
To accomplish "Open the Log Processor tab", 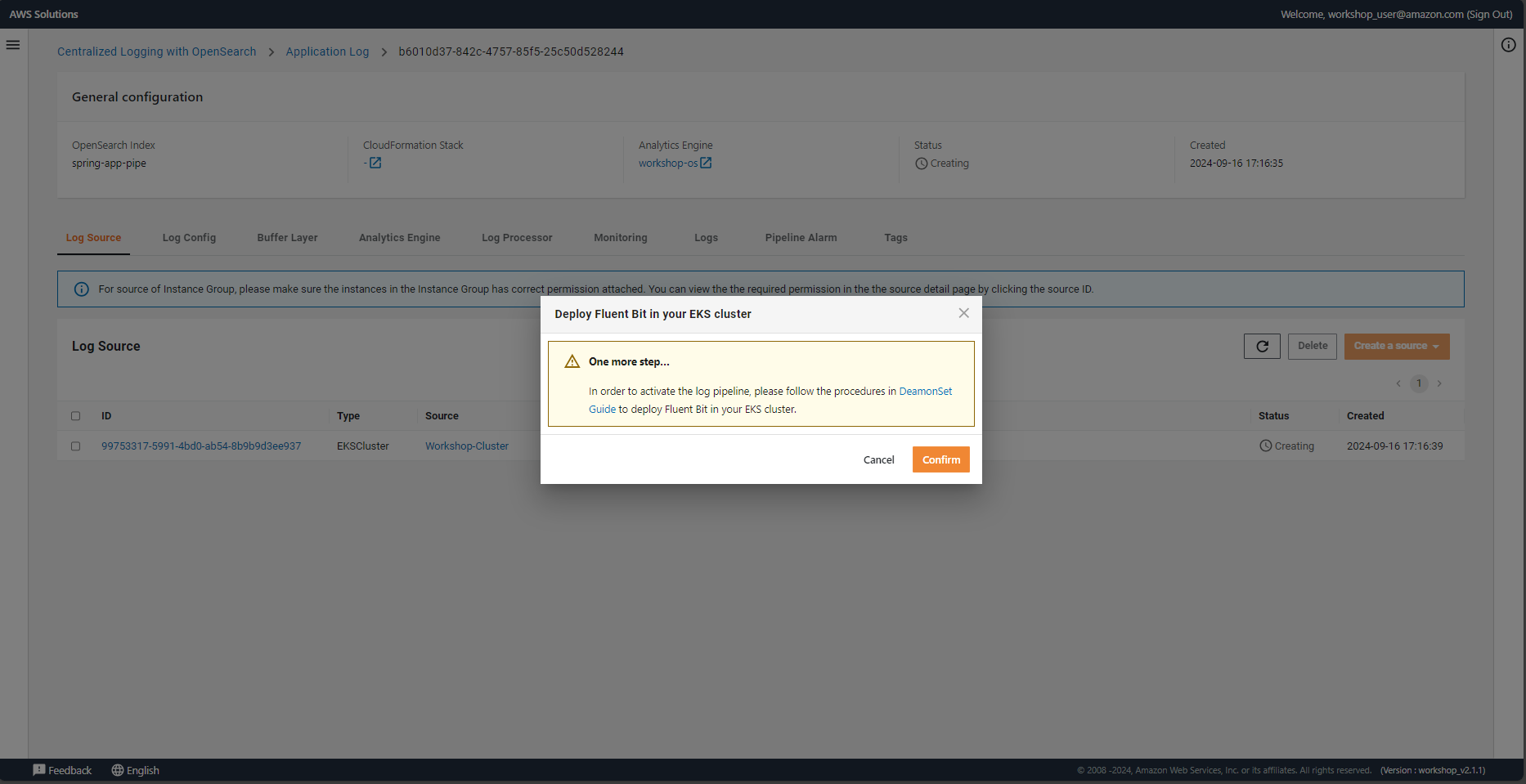I will pyautogui.click(x=517, y=238).
